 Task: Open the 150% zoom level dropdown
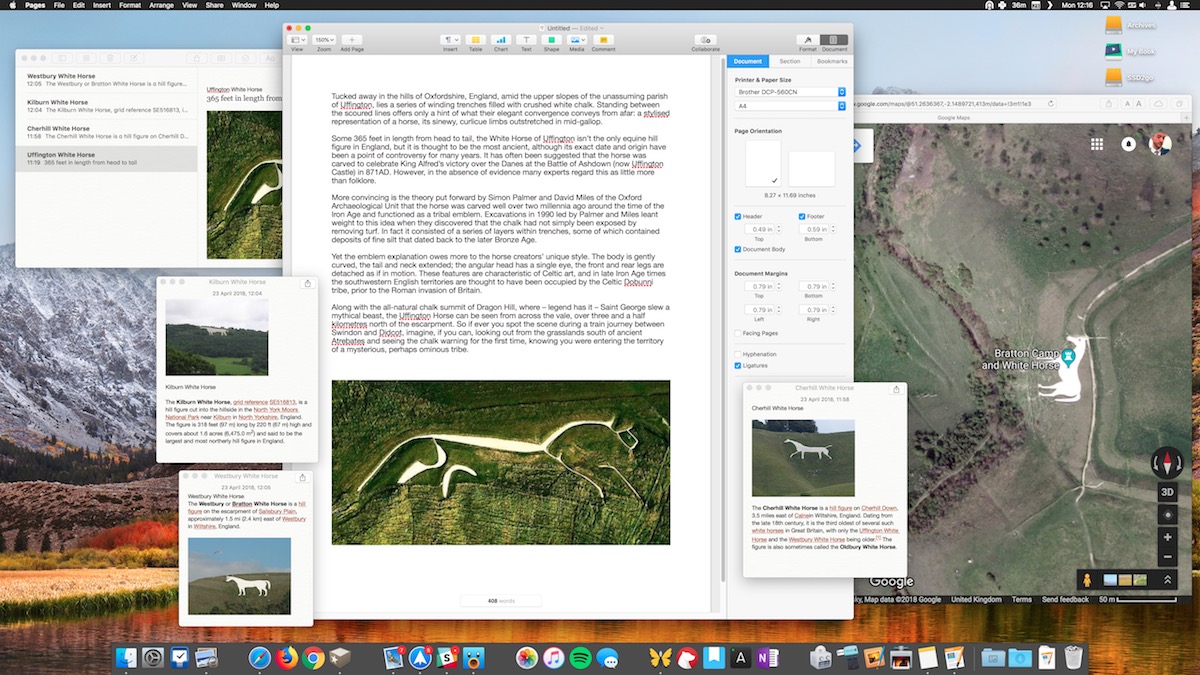coord(324,40)
